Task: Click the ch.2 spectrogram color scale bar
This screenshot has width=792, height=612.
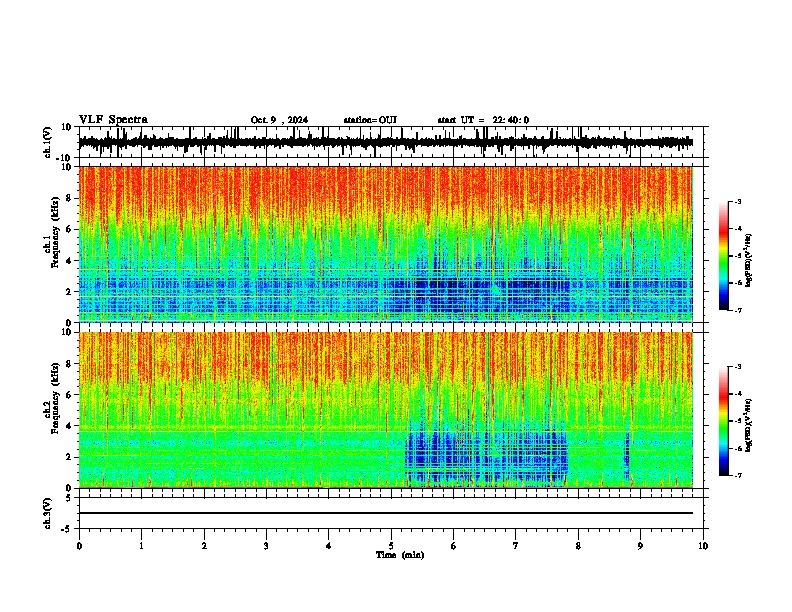Action: [724, 421]
